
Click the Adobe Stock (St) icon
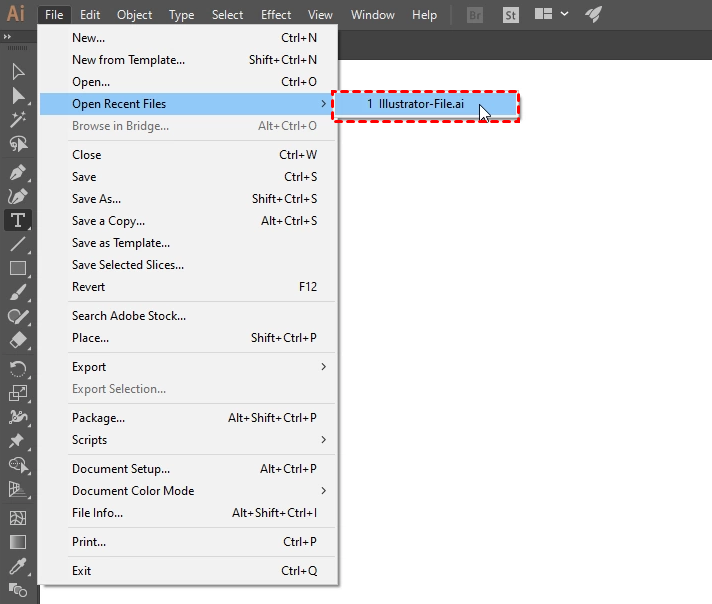510,15
